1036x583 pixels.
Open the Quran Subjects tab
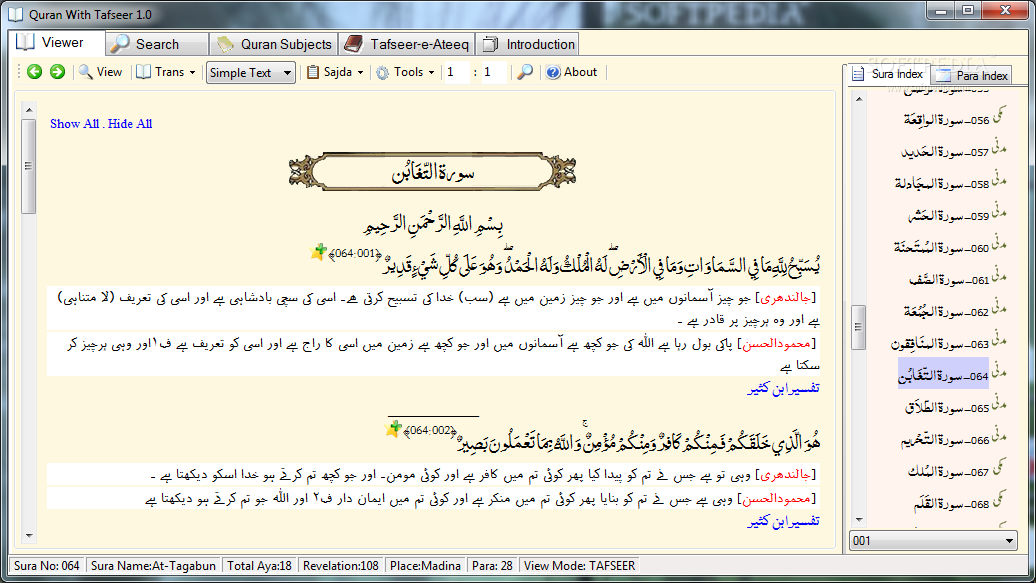274,44
